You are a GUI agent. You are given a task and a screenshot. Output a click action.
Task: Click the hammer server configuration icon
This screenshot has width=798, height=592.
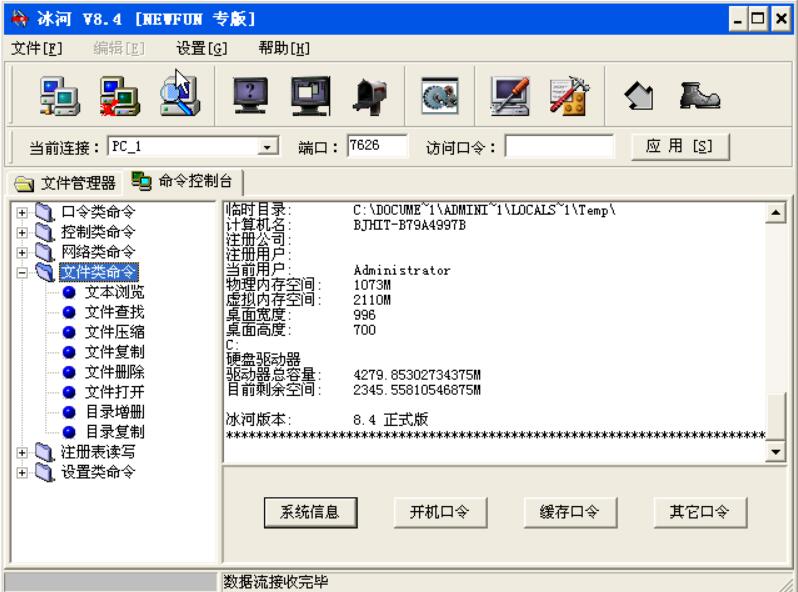tap(570, 96)
